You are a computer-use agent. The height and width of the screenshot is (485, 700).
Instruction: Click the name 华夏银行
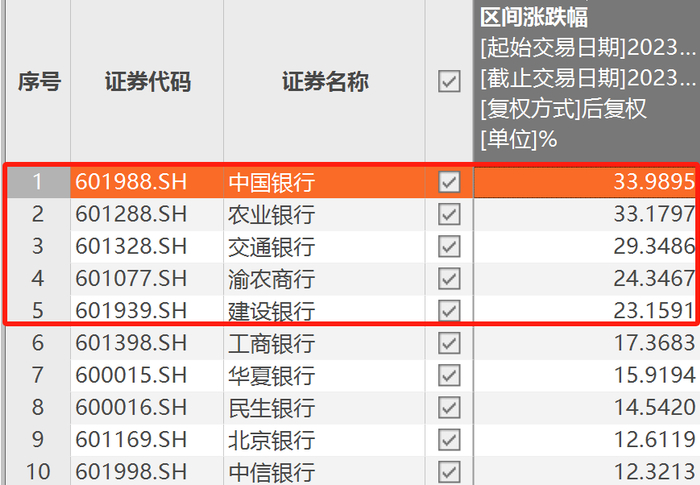(271, 376)
